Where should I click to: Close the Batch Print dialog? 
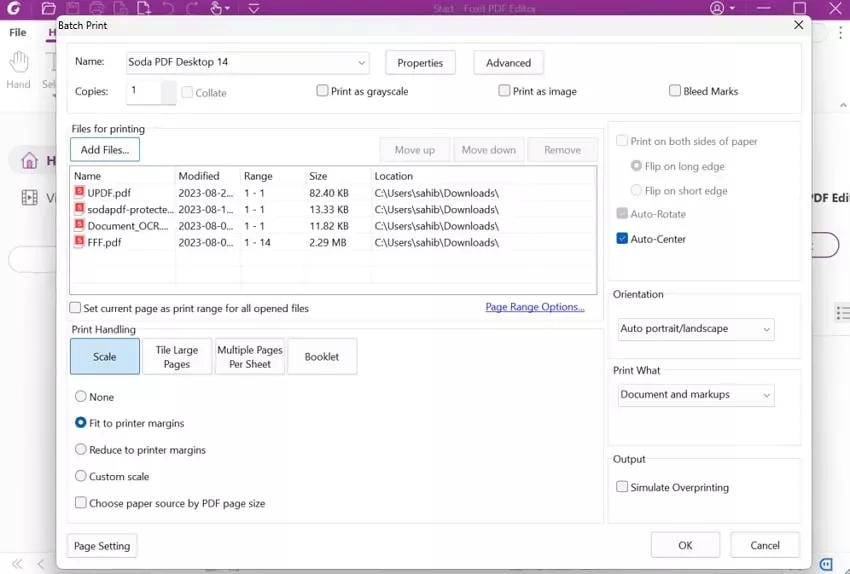point(799,25)
